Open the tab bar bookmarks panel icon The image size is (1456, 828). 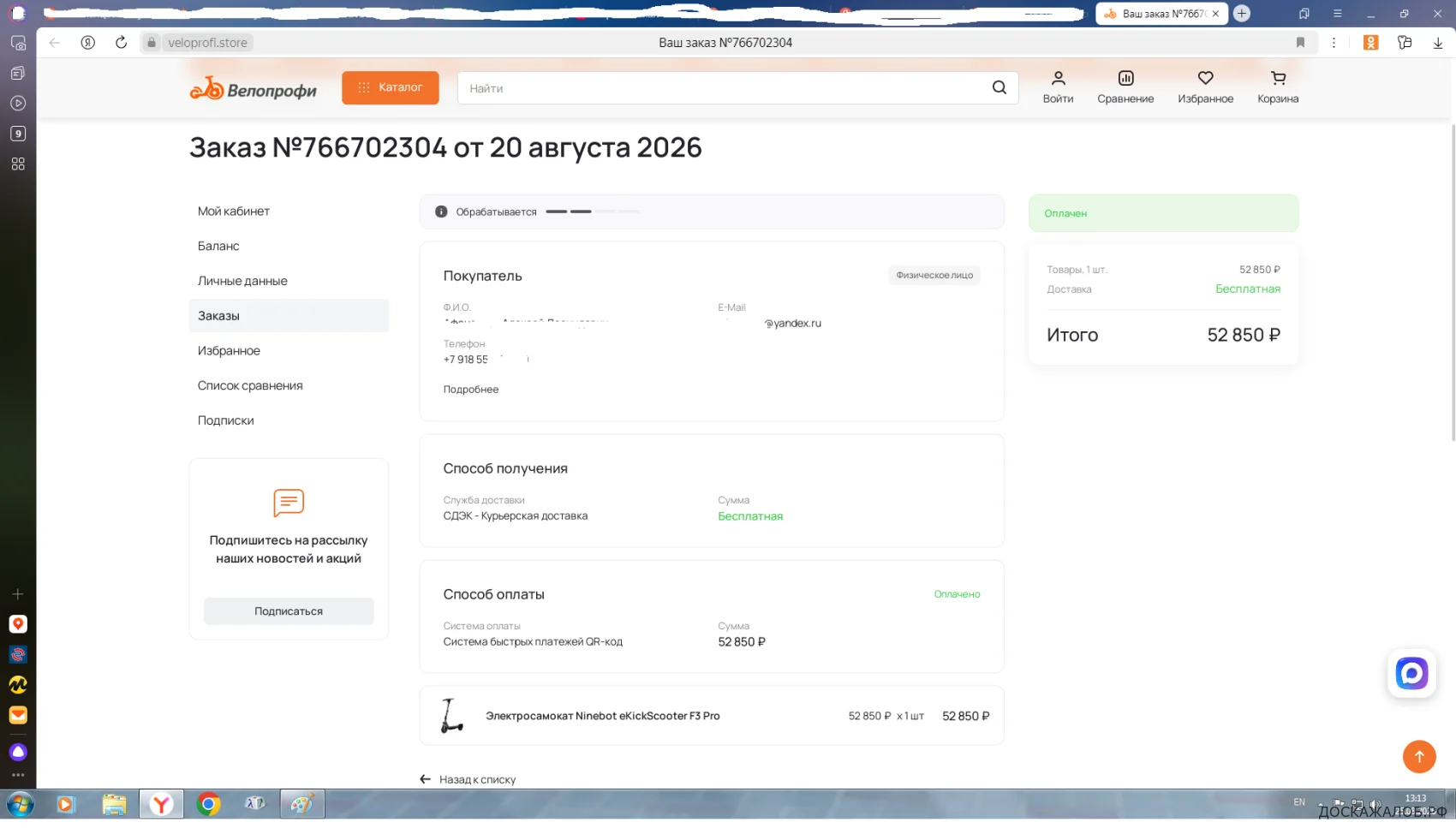[x=1304, y=14]
